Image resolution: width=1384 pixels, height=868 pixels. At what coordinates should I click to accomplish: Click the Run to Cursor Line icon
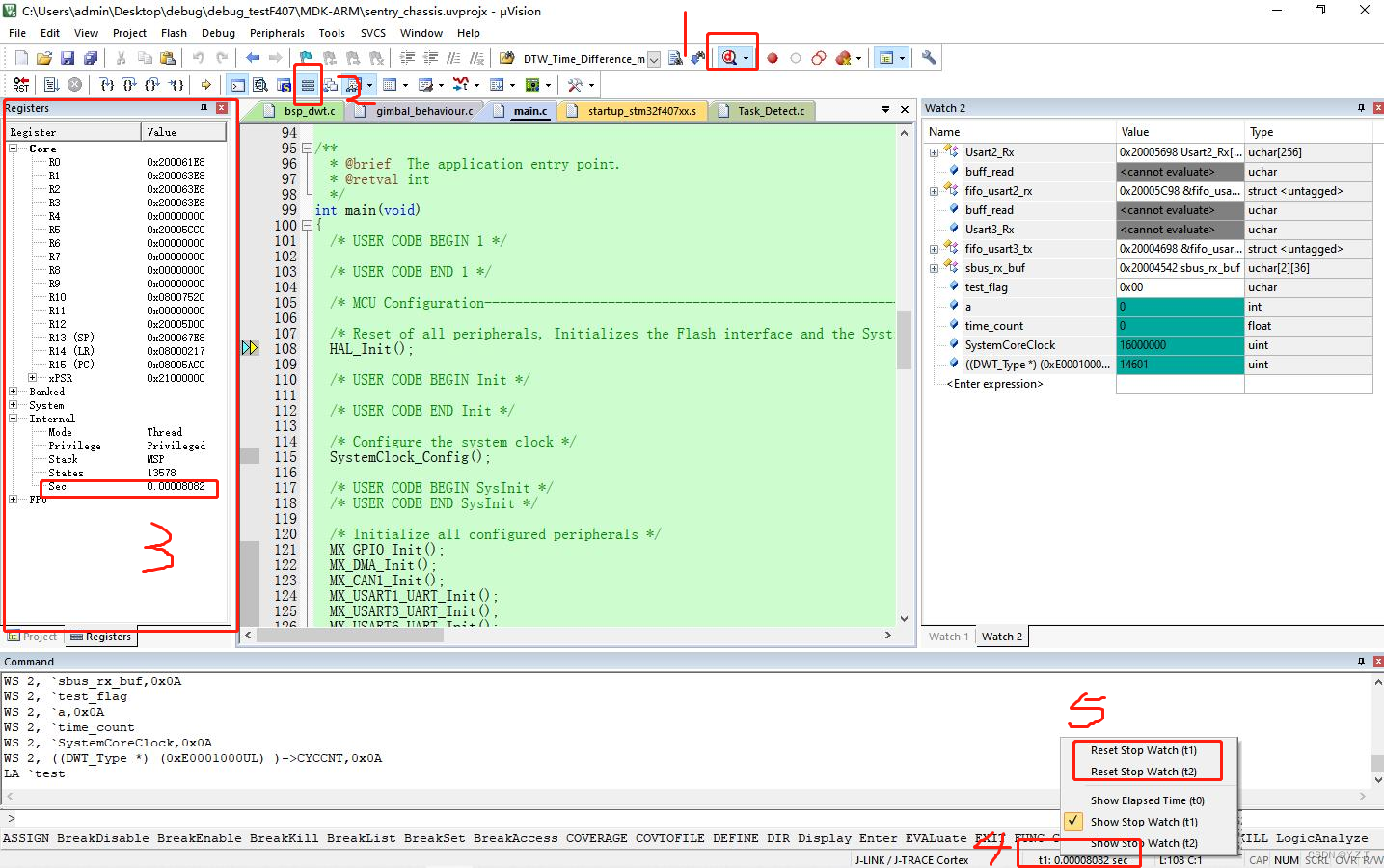click(176, 85)
